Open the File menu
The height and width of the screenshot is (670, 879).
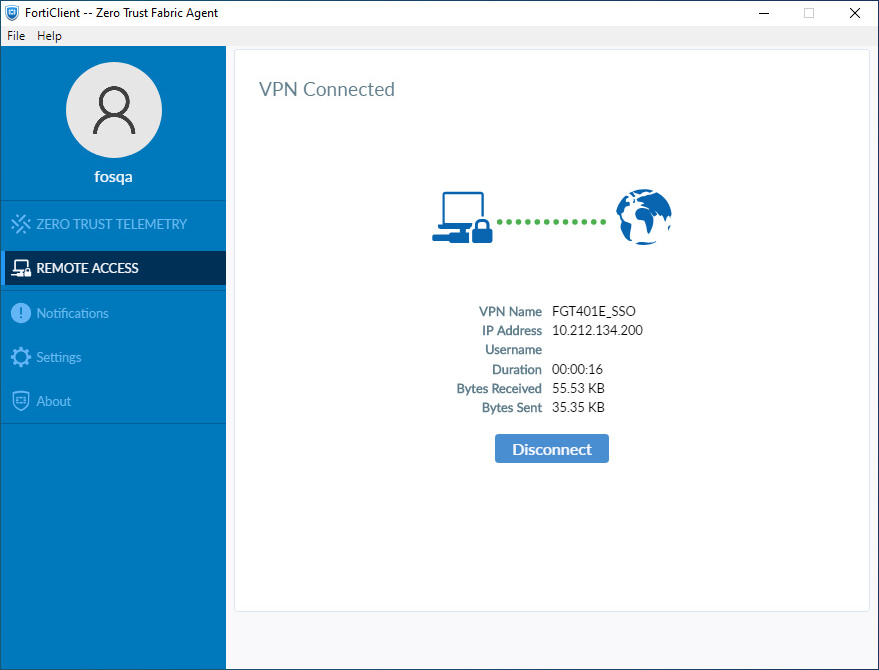click(15, 35)
